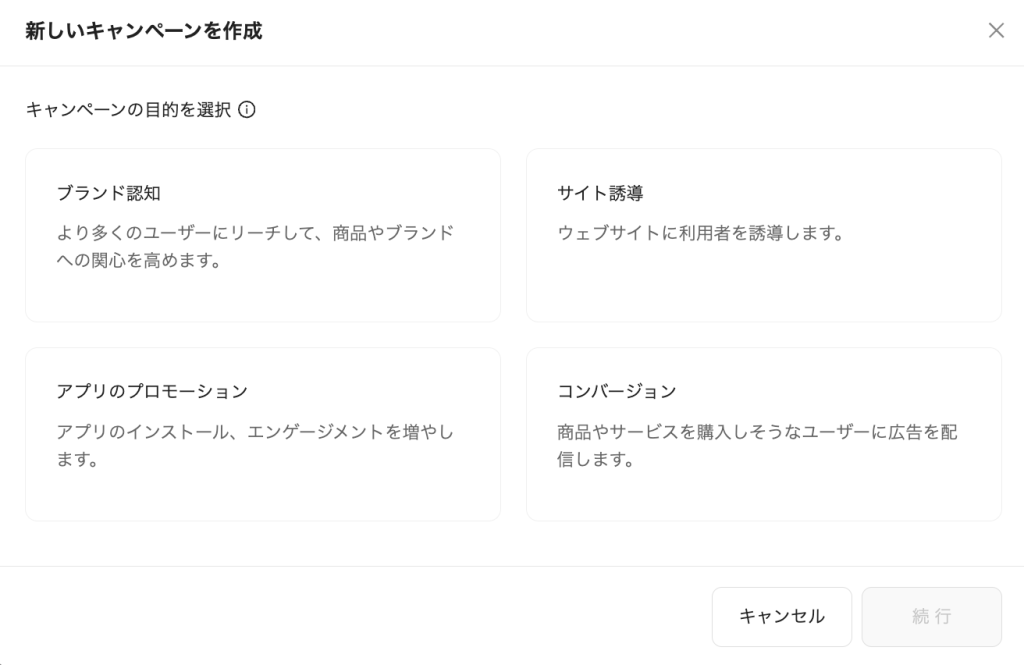Click the アプリのプロモーション card heading
Image resolution: width=1024 pixels, height=665 pixels.
(152, 391)
